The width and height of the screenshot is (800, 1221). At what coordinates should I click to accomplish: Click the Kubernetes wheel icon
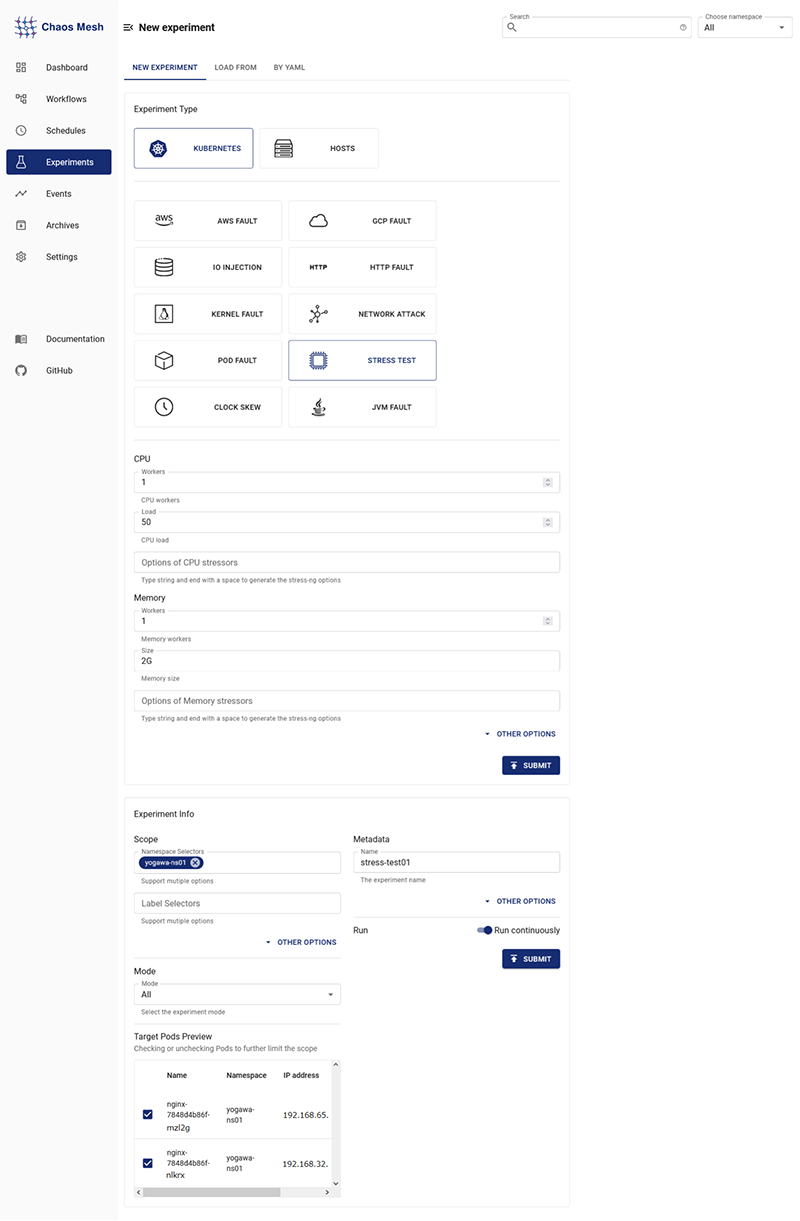coord(157,148)
